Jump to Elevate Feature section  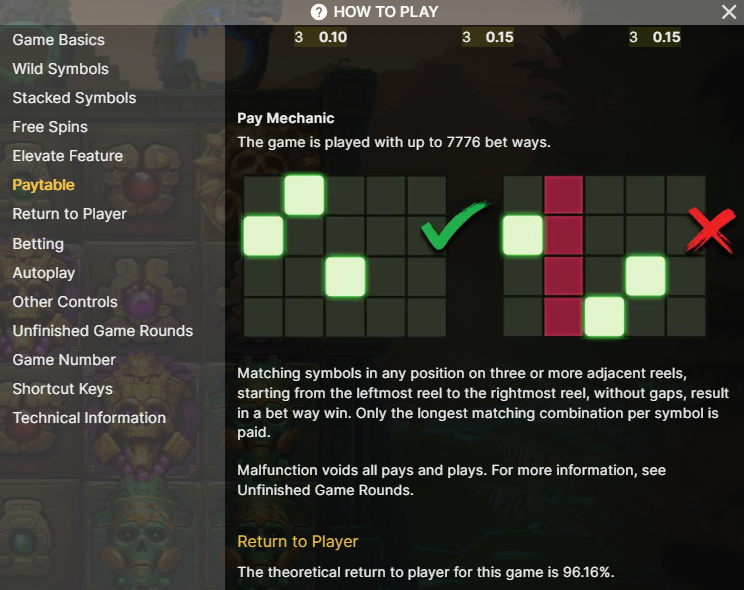[67, 156]
